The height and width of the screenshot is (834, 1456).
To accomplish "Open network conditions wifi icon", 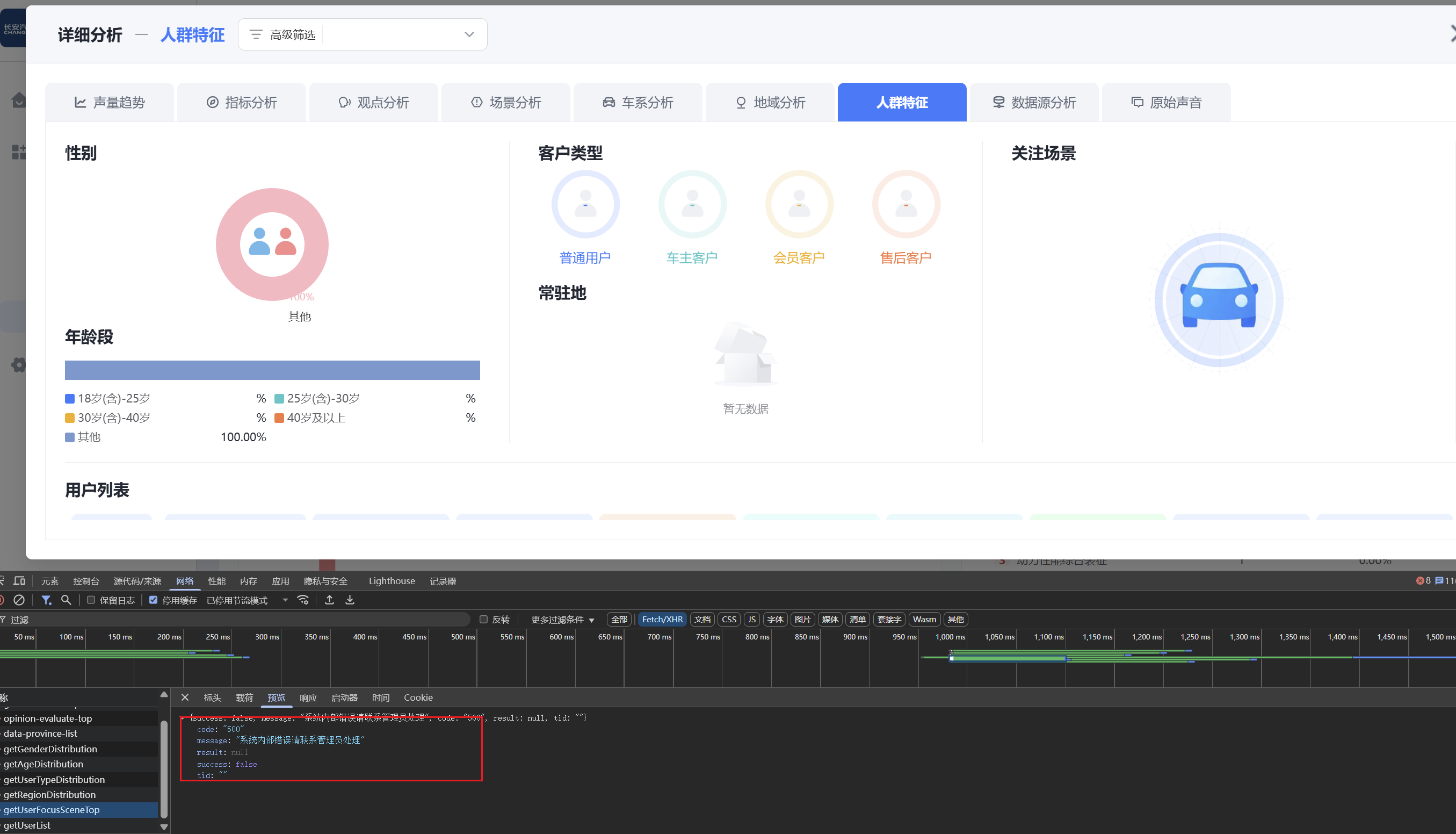I will click(303, 600).
